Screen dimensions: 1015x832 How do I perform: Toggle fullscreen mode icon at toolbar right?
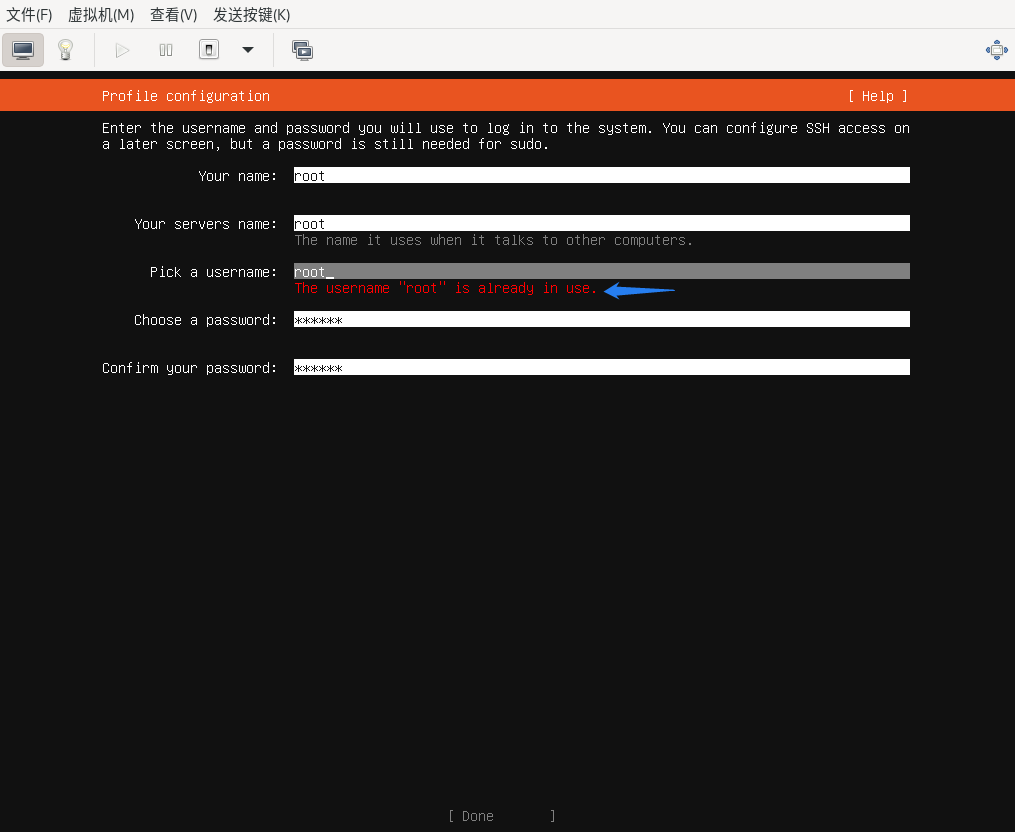pos(997,50)
